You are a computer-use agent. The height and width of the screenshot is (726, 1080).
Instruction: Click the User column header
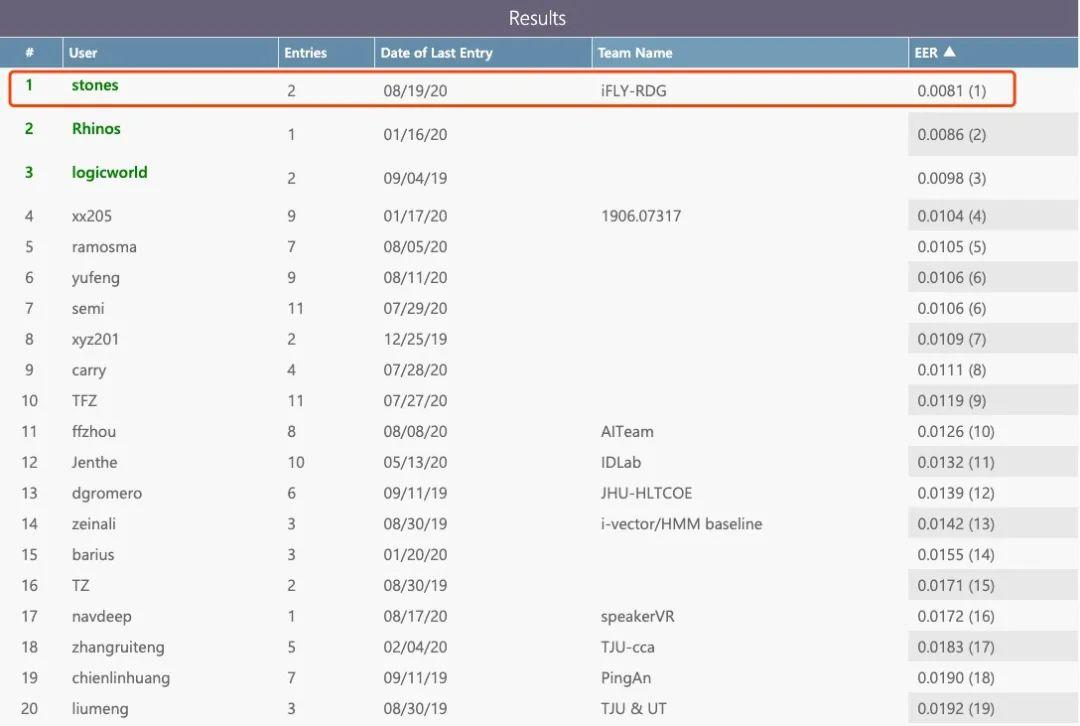coord(170,52)
